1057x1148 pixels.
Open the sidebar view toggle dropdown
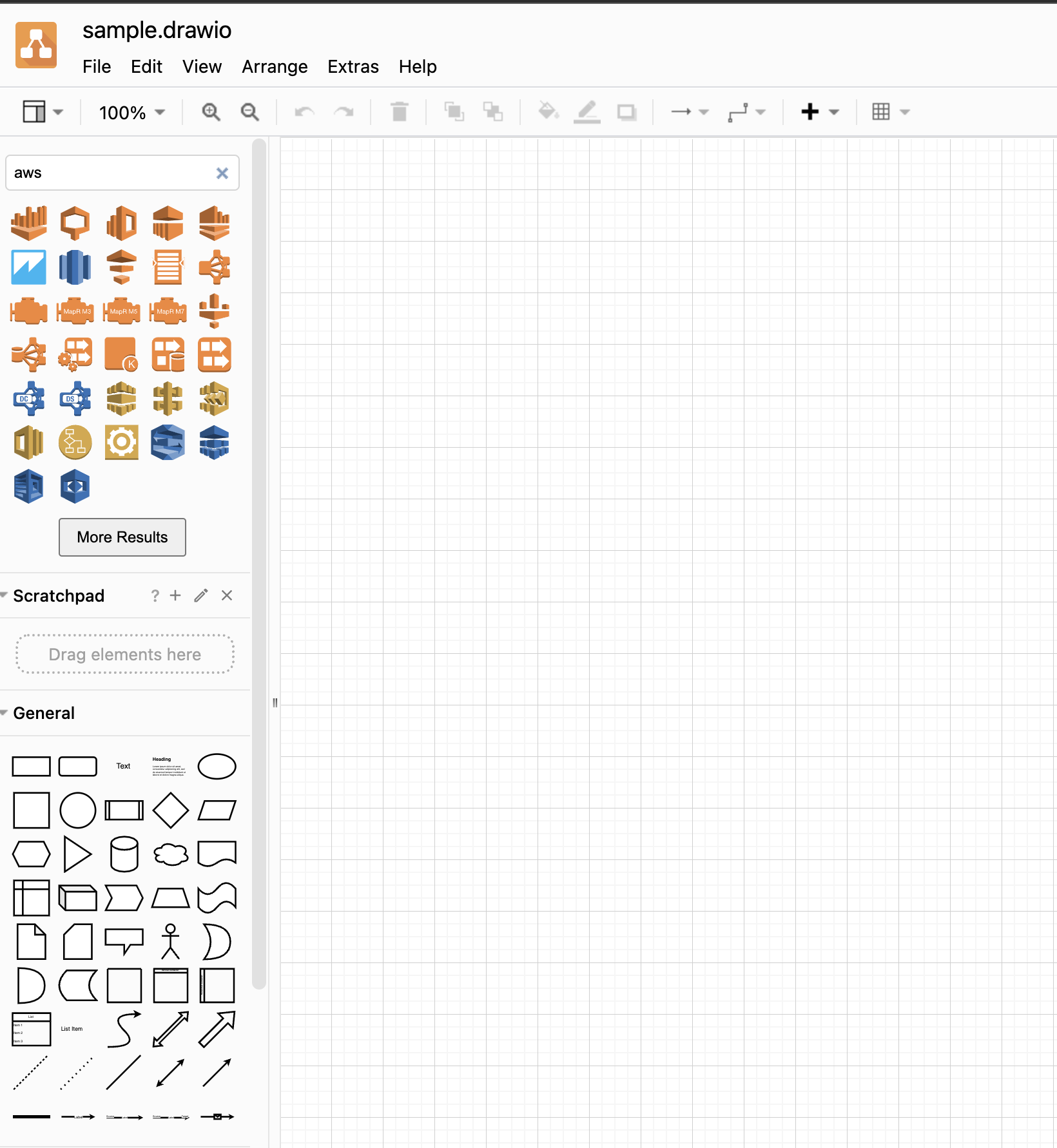(x=43, y=112)
